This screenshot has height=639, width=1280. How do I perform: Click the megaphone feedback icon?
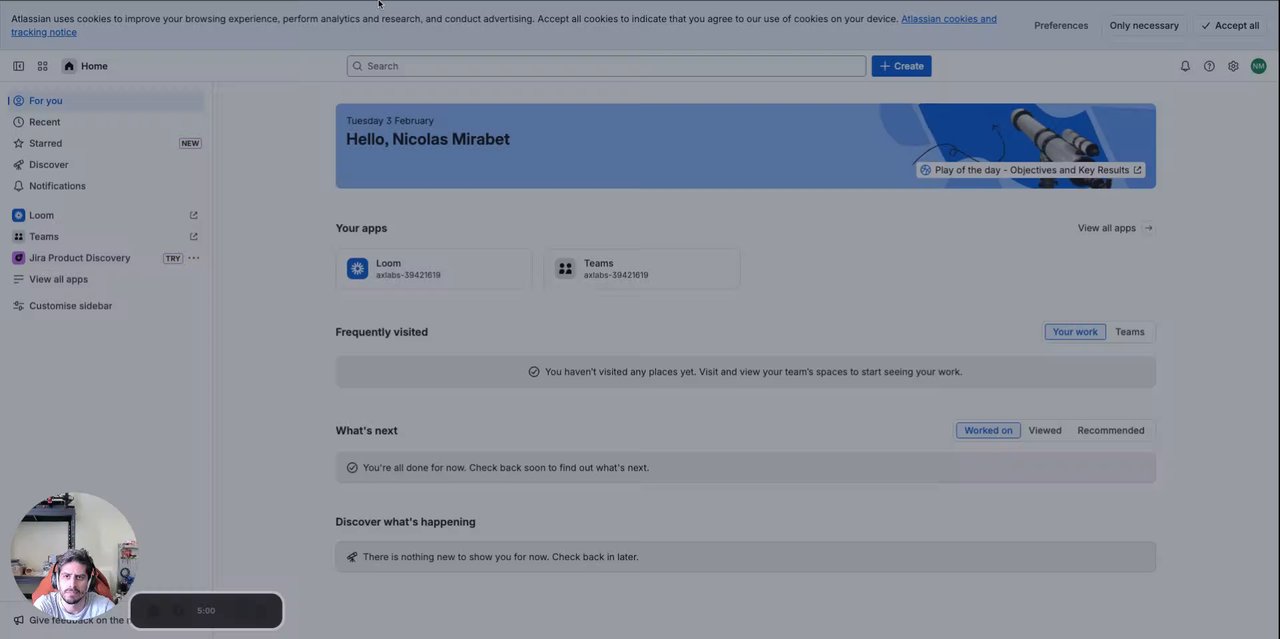point(18,620)
